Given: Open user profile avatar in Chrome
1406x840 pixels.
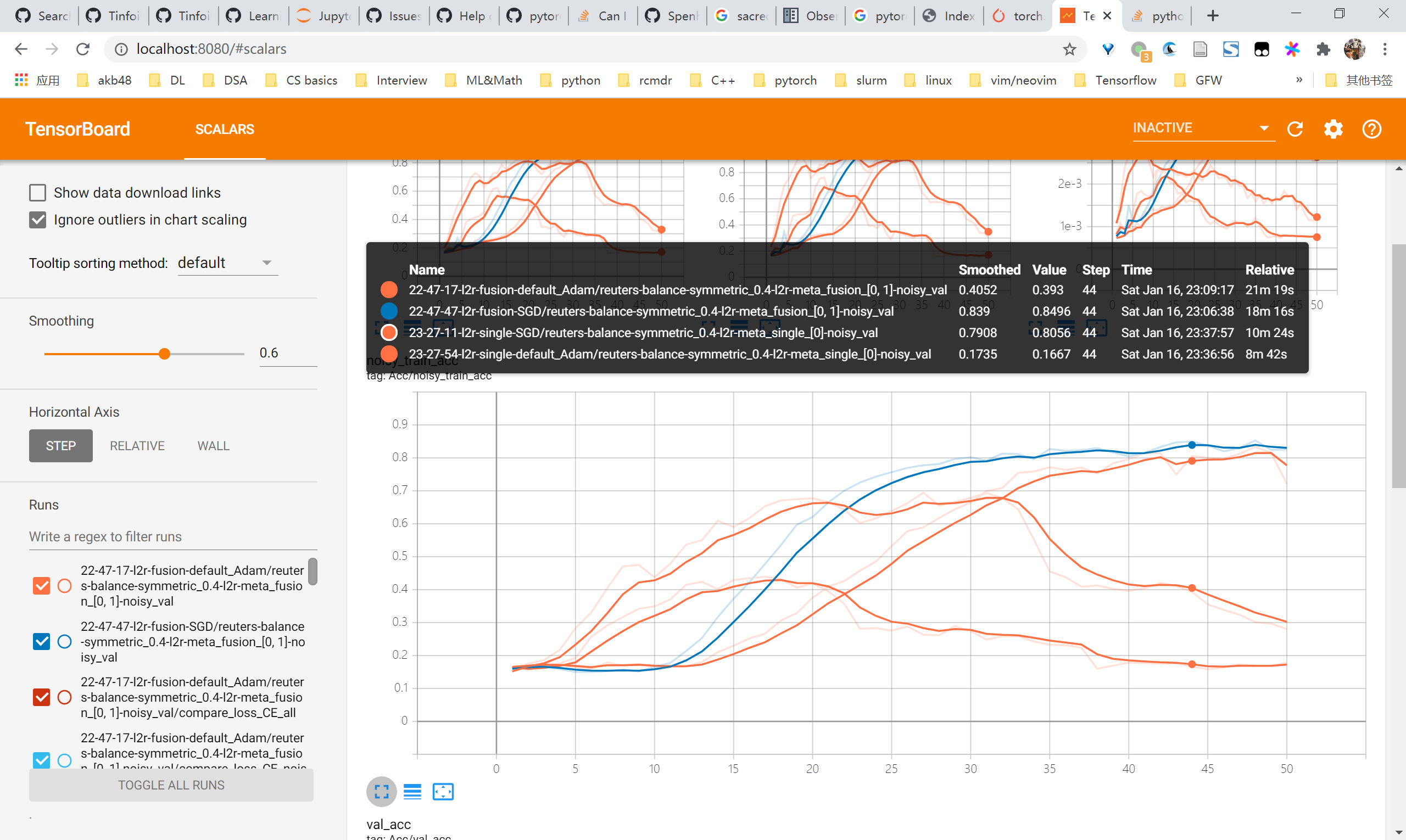Looking at the screenshot, I should point(1354,49).
